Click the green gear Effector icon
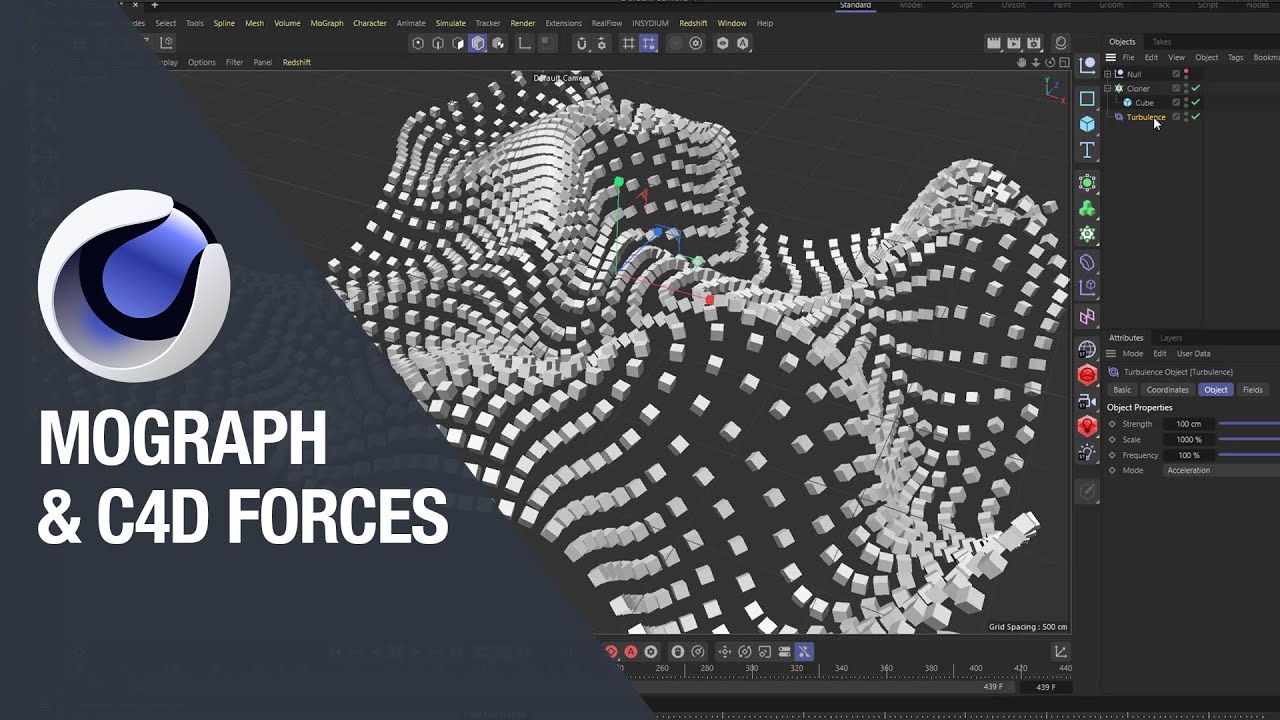This screenshot has width=1280, height=720. (x=1087, y=234)
